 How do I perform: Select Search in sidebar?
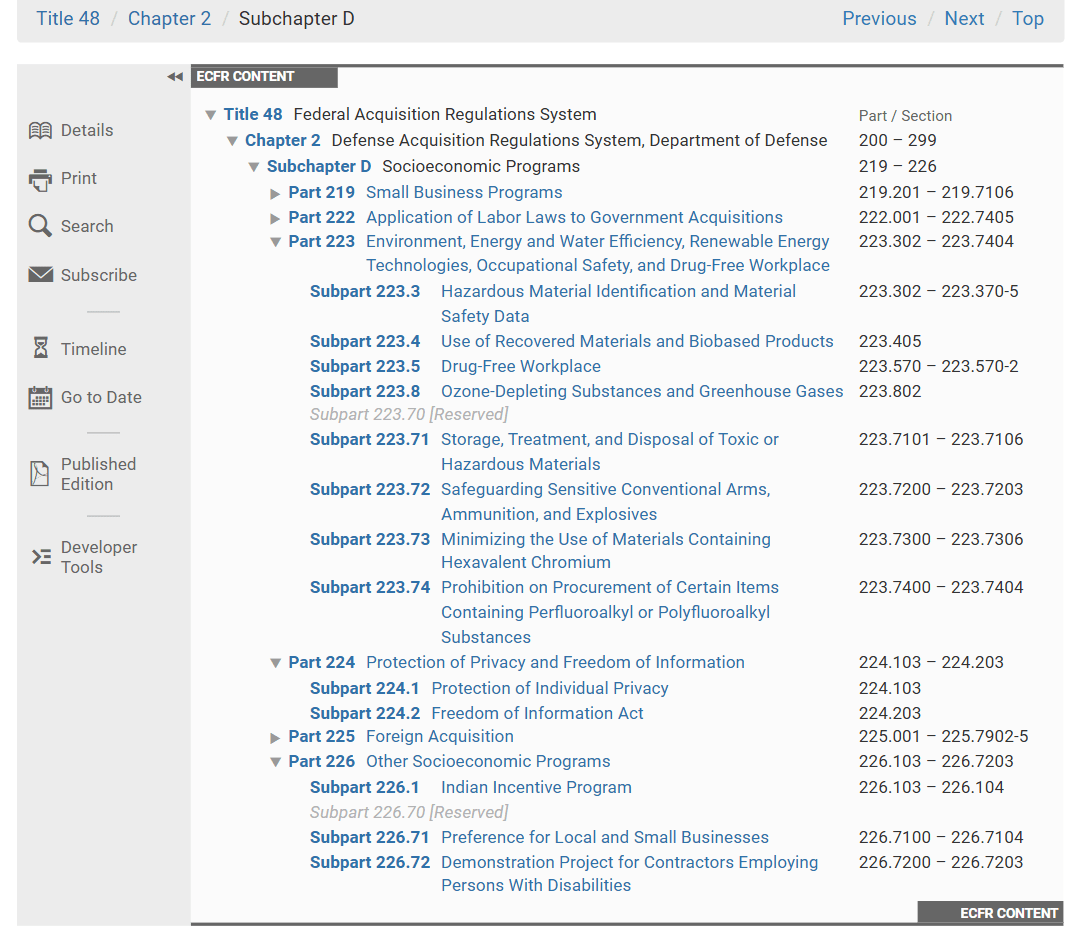87,226
